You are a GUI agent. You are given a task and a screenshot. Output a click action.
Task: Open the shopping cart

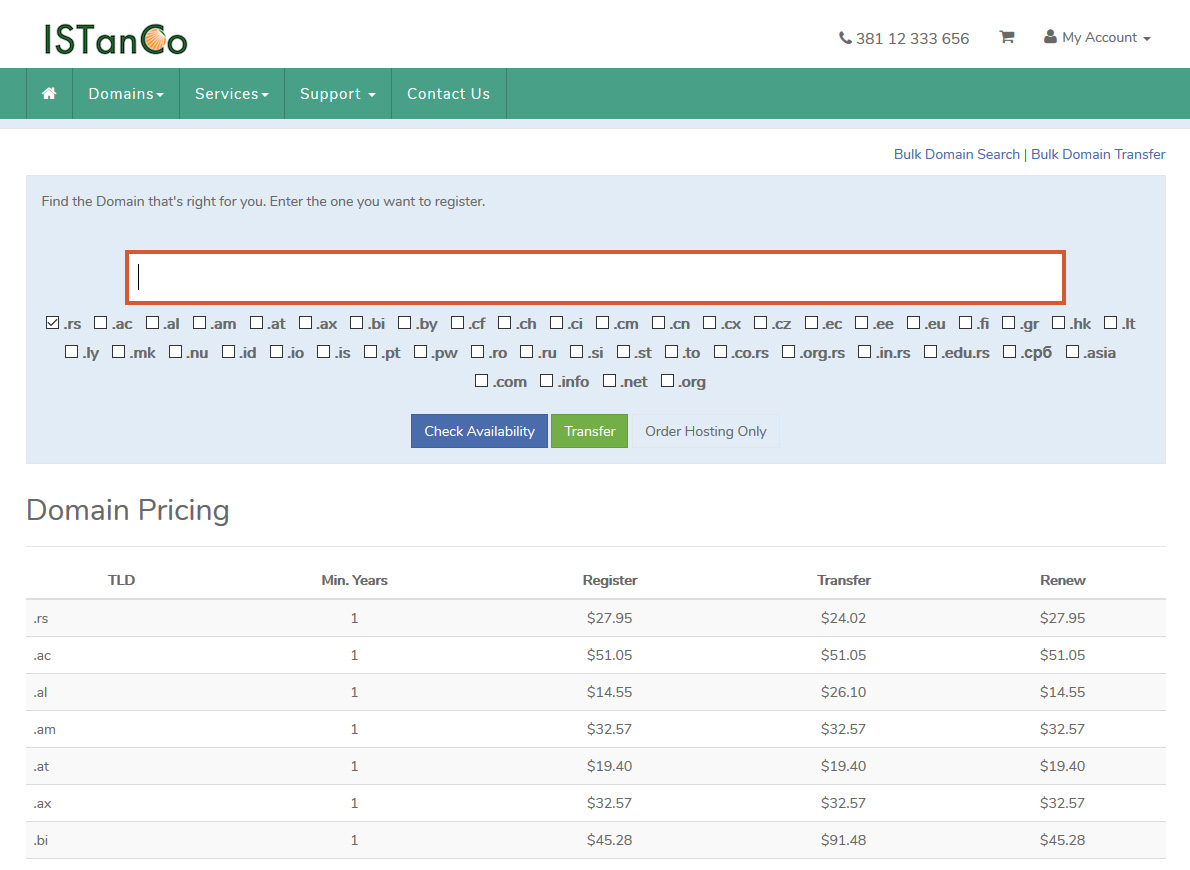click(1006, 37)
